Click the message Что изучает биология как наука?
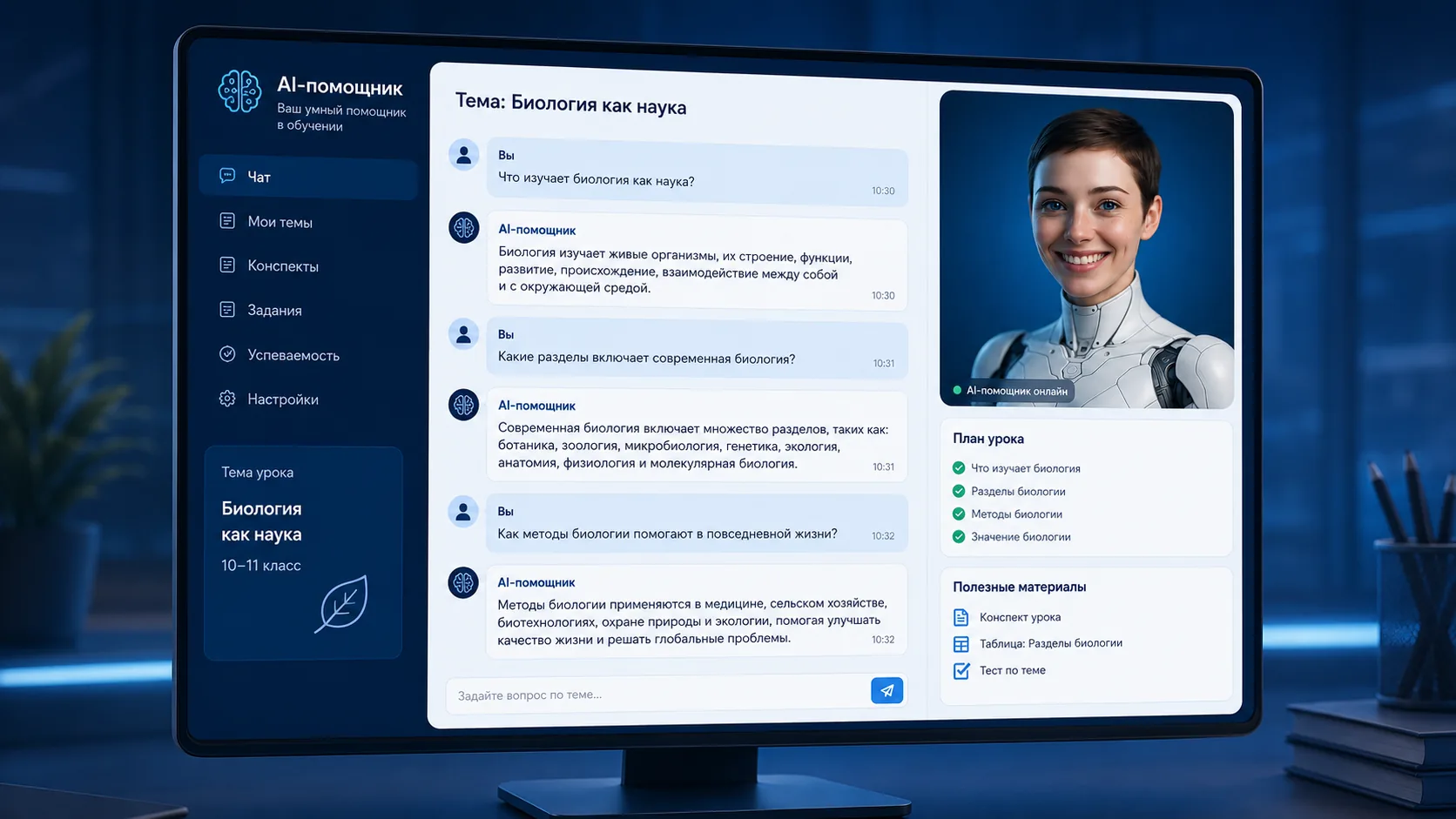Image resolution: width=1456 pixels, height=819 pixels. tap(697, 172)
